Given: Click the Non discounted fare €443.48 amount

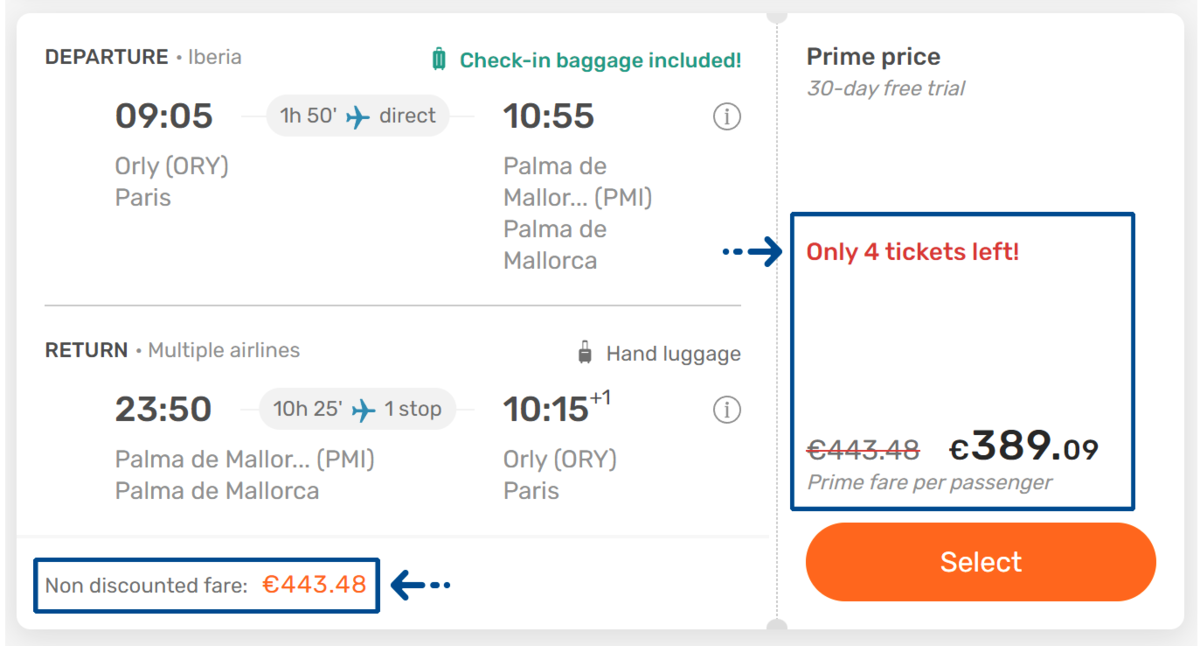Looking at the screenshot, I should [x=314, y=585].
